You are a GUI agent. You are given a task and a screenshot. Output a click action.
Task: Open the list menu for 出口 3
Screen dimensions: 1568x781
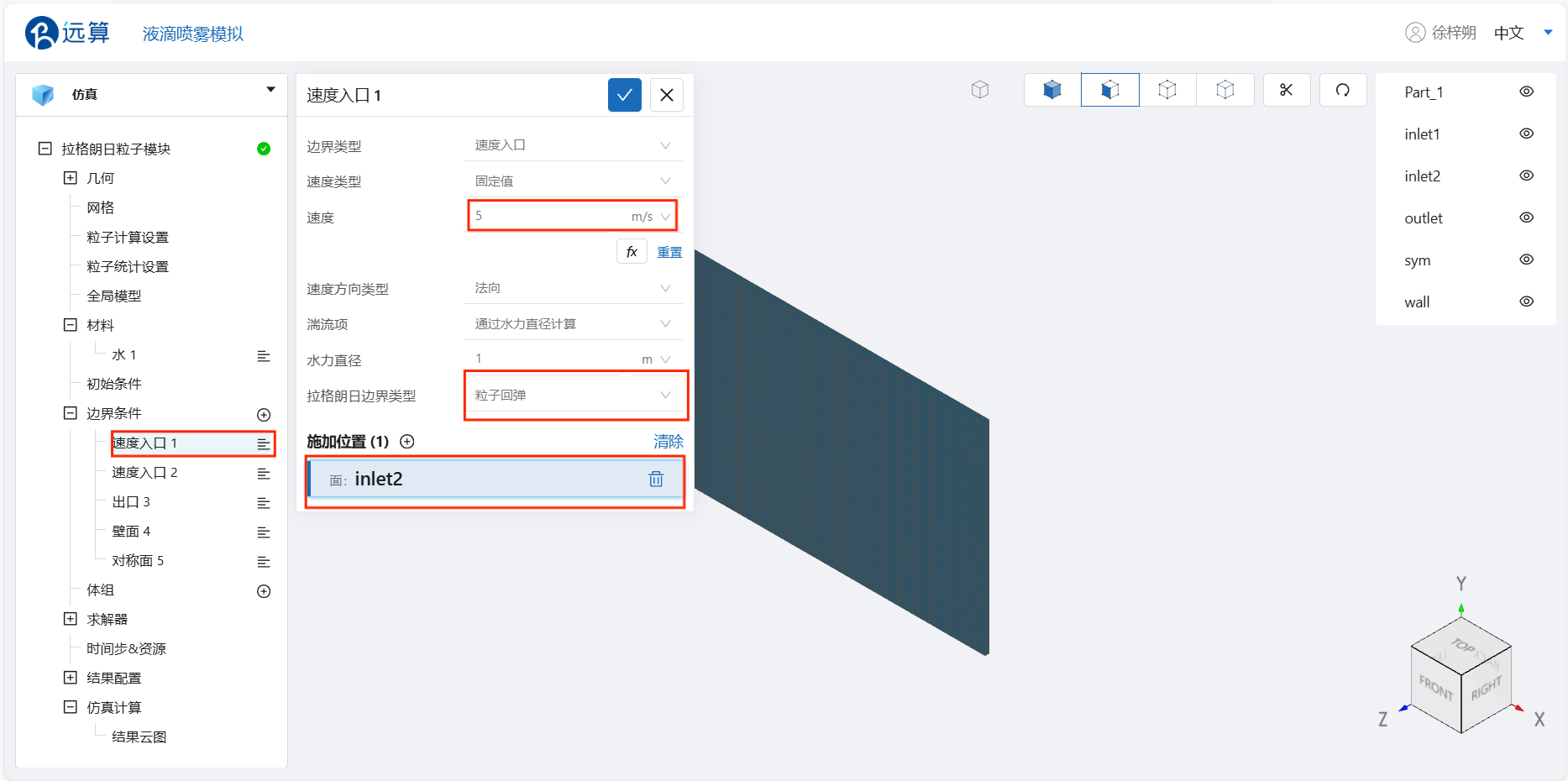[x=264, y=503]
